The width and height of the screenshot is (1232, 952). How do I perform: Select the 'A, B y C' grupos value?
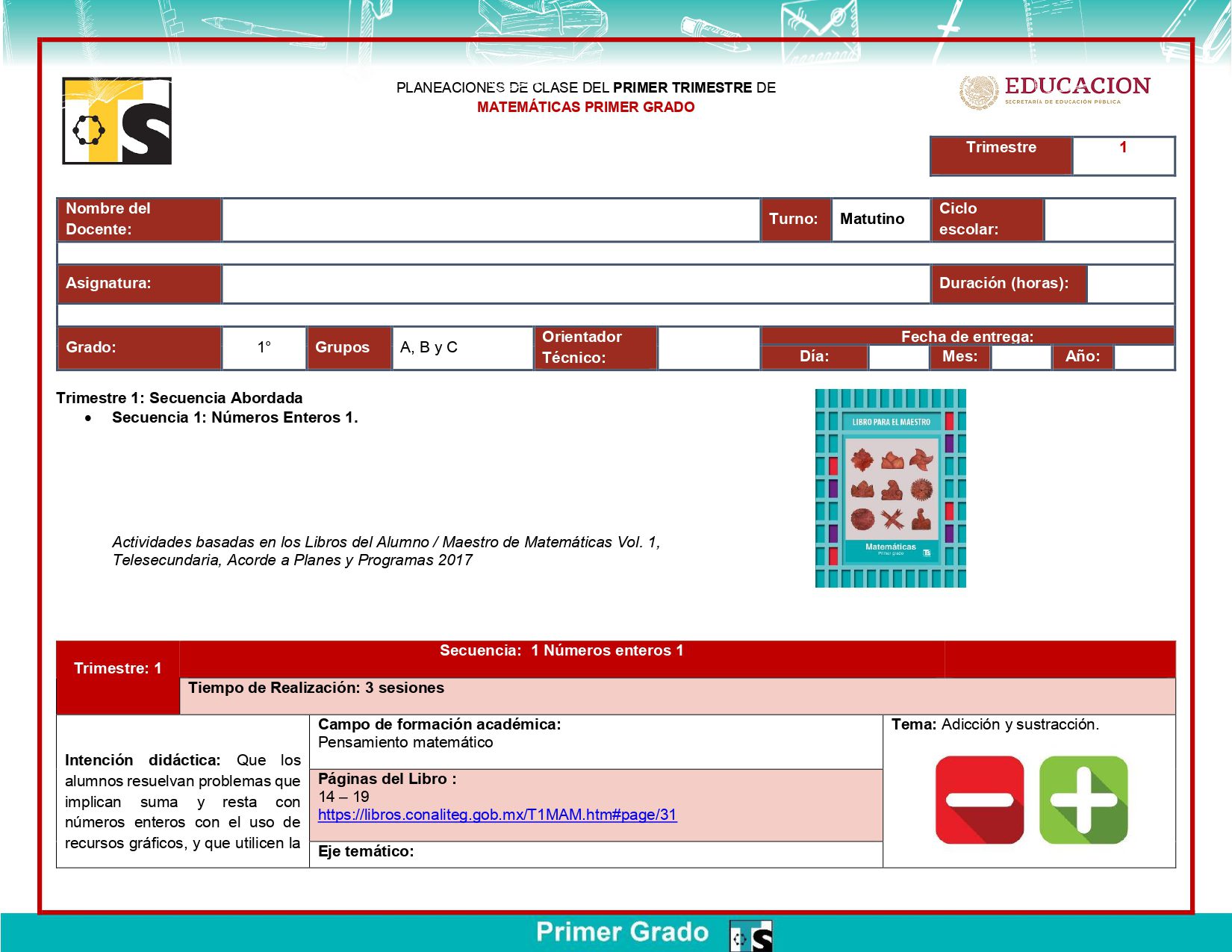[x=429, y=347]
